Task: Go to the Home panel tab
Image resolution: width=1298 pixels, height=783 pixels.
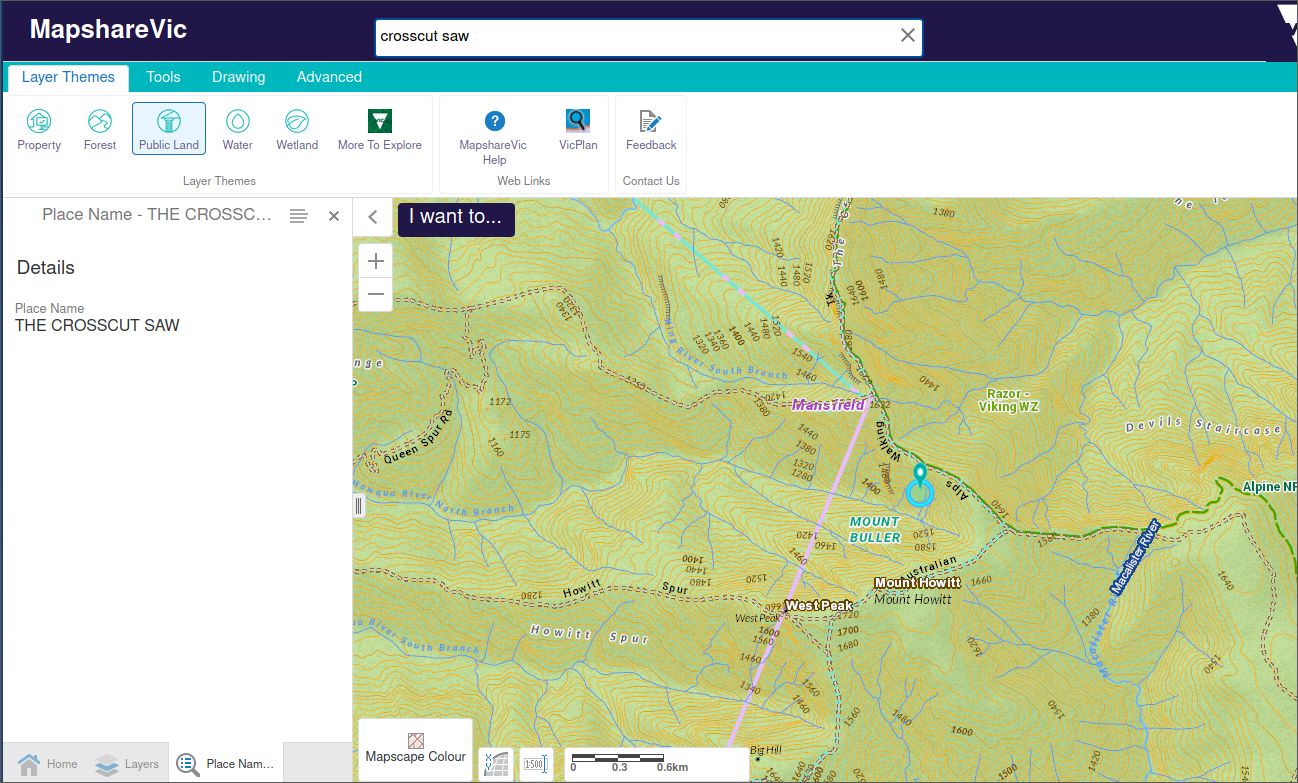Action: tap(48, 764)
